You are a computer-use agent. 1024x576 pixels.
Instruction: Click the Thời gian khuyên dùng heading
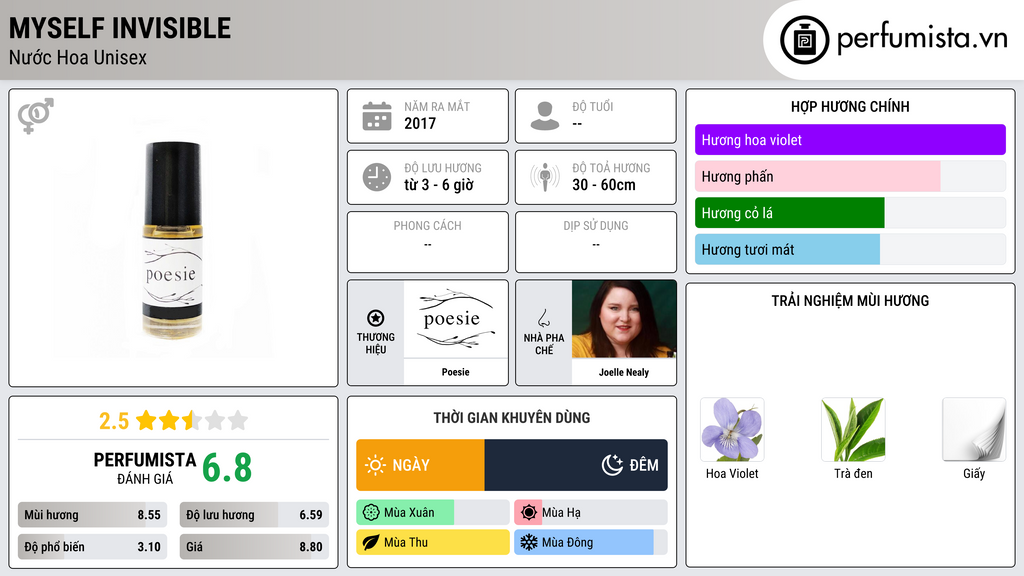pyautogui.click(x=512, y=418)
